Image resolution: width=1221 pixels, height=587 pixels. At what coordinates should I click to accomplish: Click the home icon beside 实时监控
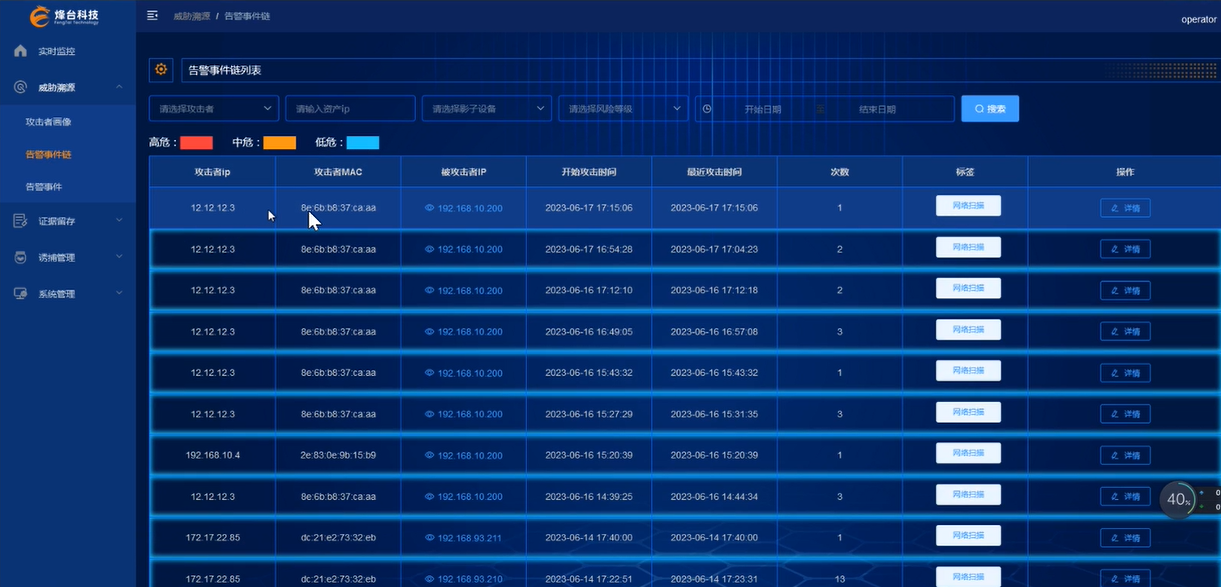20,50
